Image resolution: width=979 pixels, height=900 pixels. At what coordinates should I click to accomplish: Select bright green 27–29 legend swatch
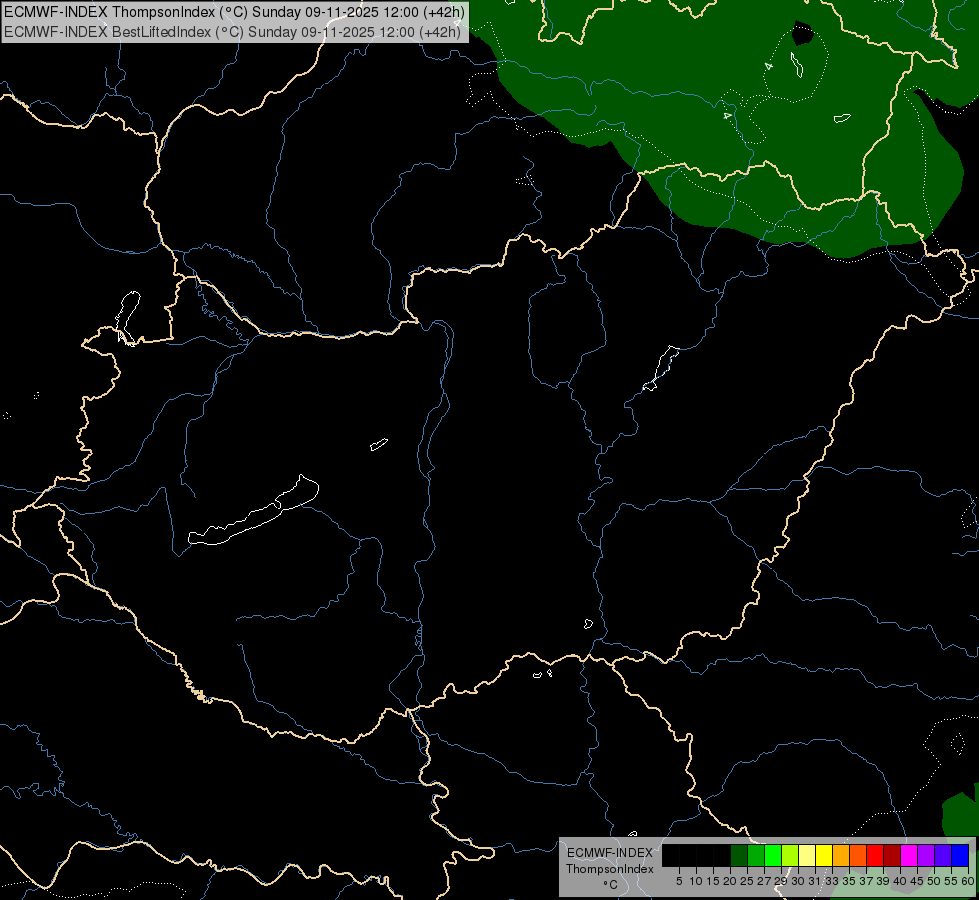pyautogui.click(x=773, y=855)
